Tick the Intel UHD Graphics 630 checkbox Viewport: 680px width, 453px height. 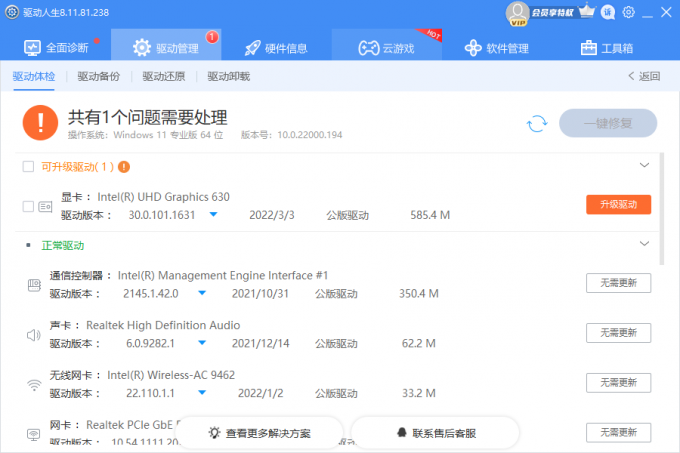pyautogui.click(x=28, y=206)
